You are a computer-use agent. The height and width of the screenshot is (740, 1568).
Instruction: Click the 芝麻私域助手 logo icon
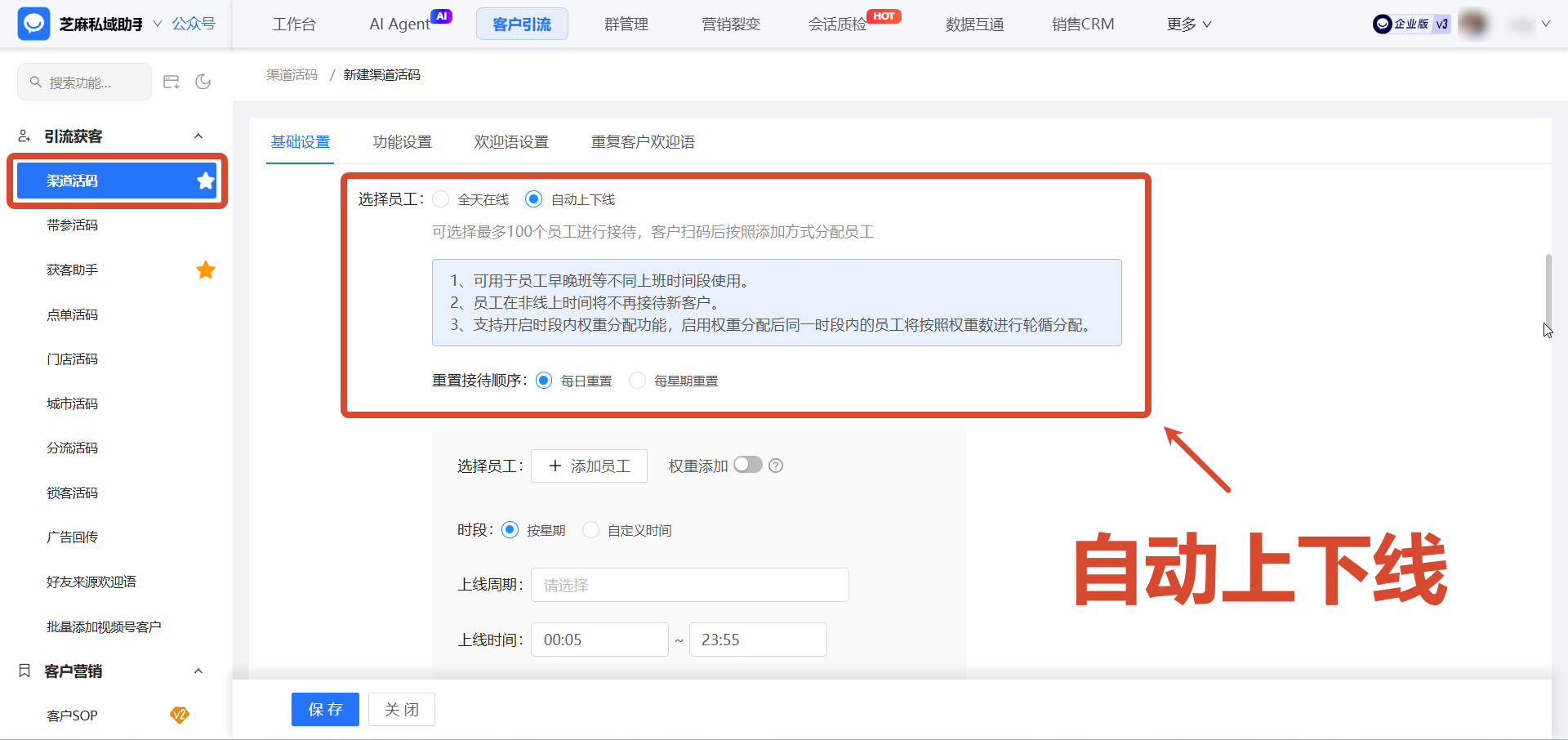tap(33, 24)
